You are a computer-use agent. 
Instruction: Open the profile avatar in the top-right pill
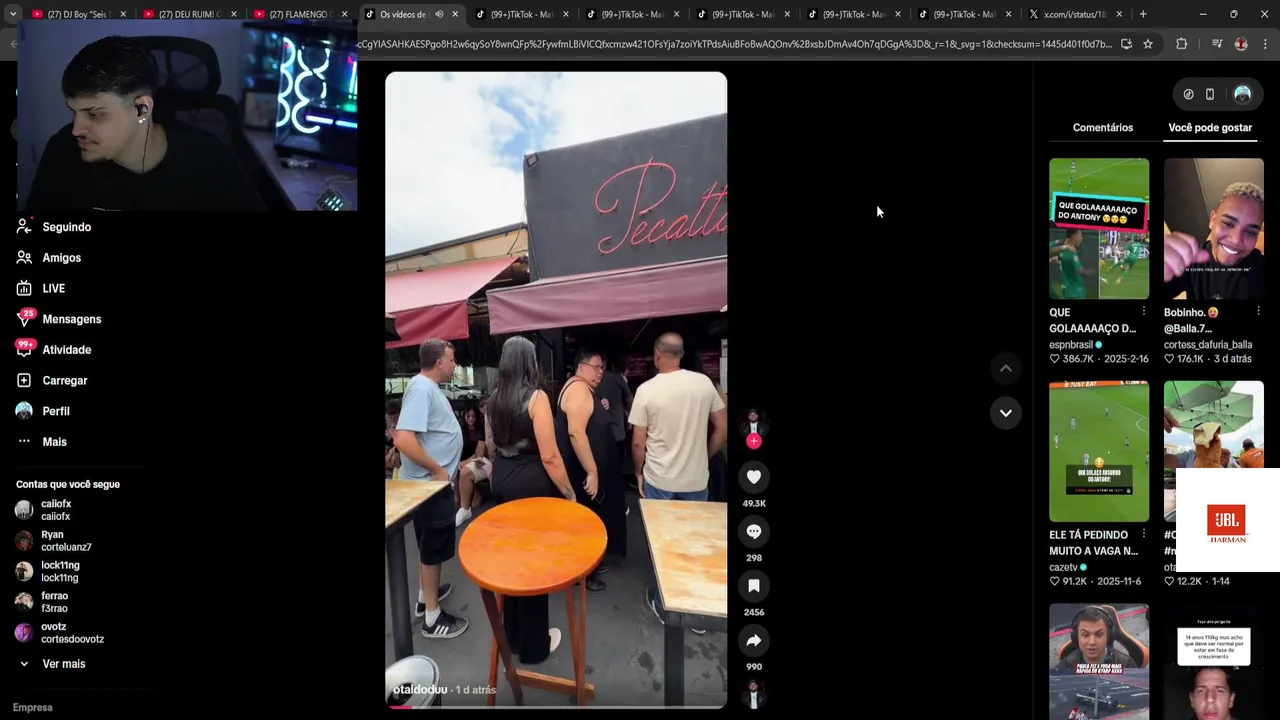click(1242, 94)
